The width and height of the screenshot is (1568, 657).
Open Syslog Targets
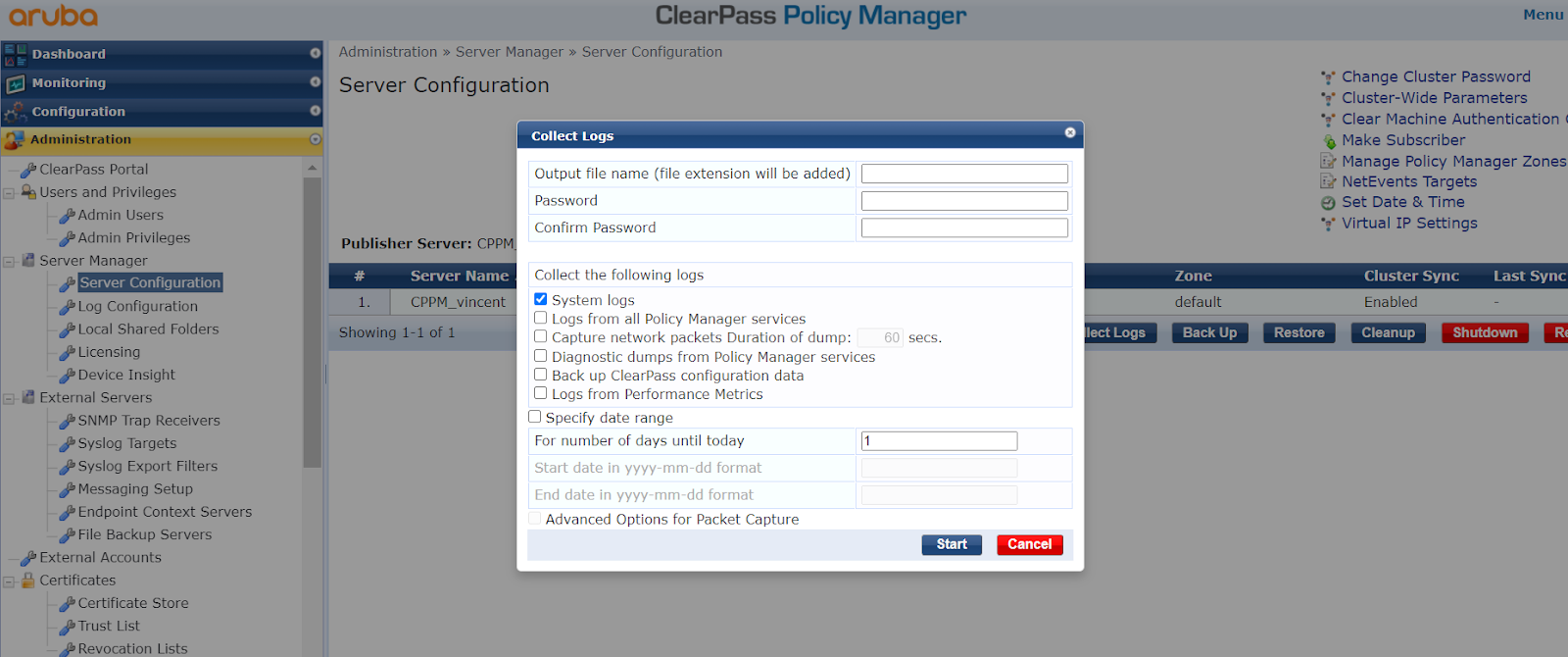pos(127,443)
